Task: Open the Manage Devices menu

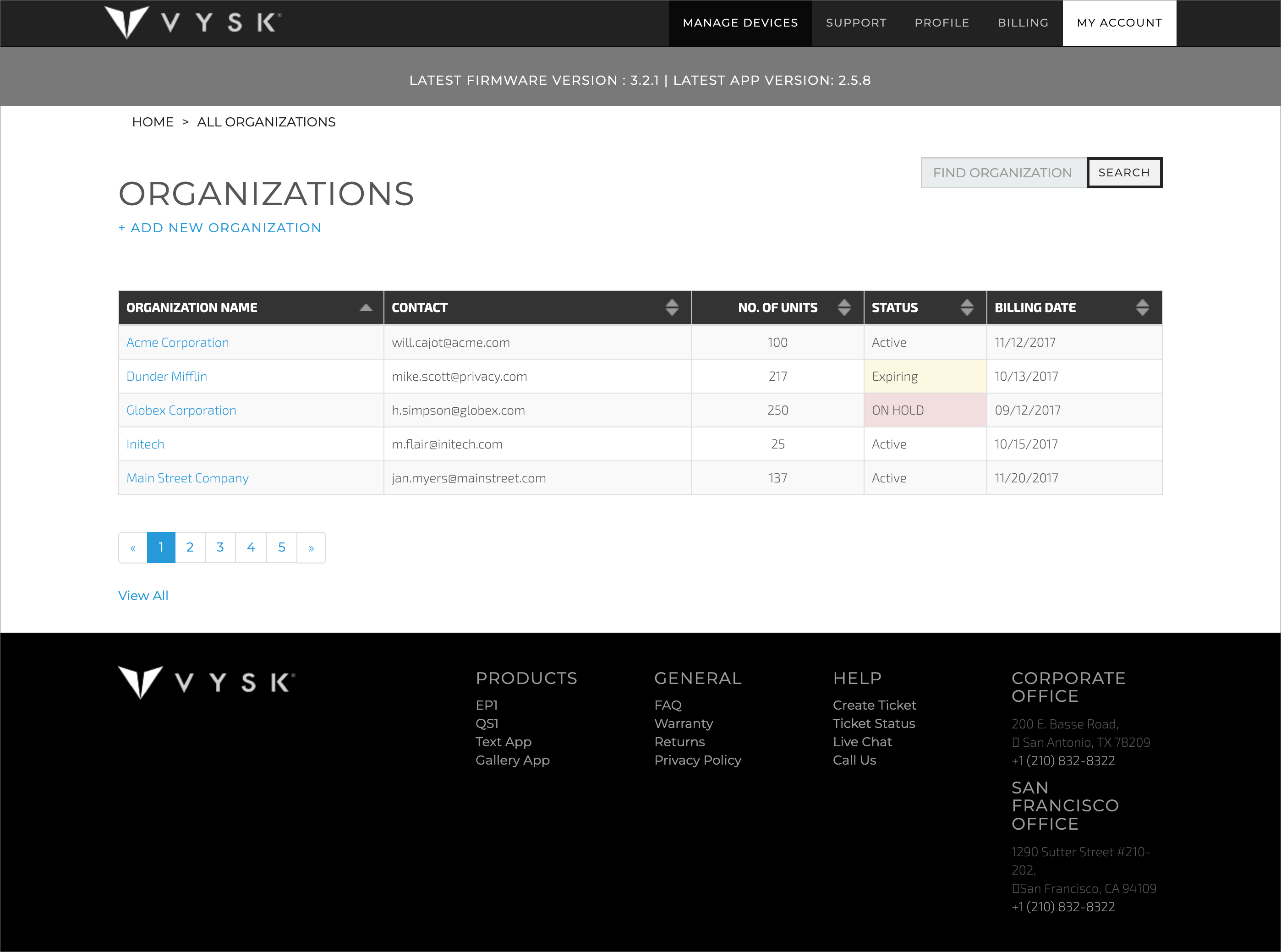Action: point(740,23)
